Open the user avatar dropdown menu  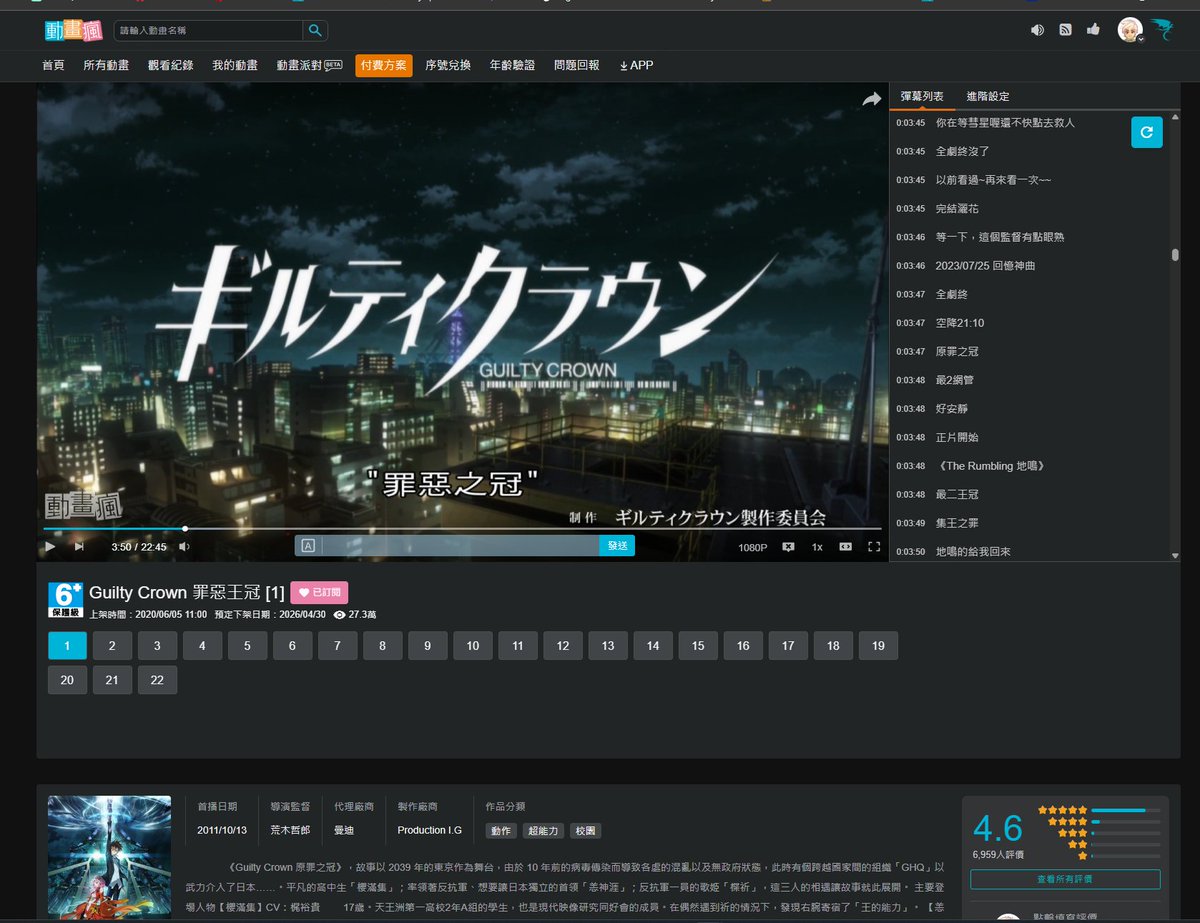1129,30
